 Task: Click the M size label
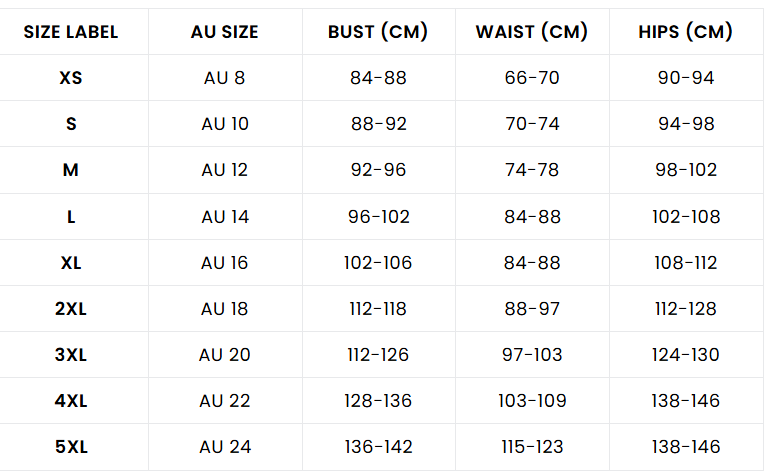[x=71, y=170]
